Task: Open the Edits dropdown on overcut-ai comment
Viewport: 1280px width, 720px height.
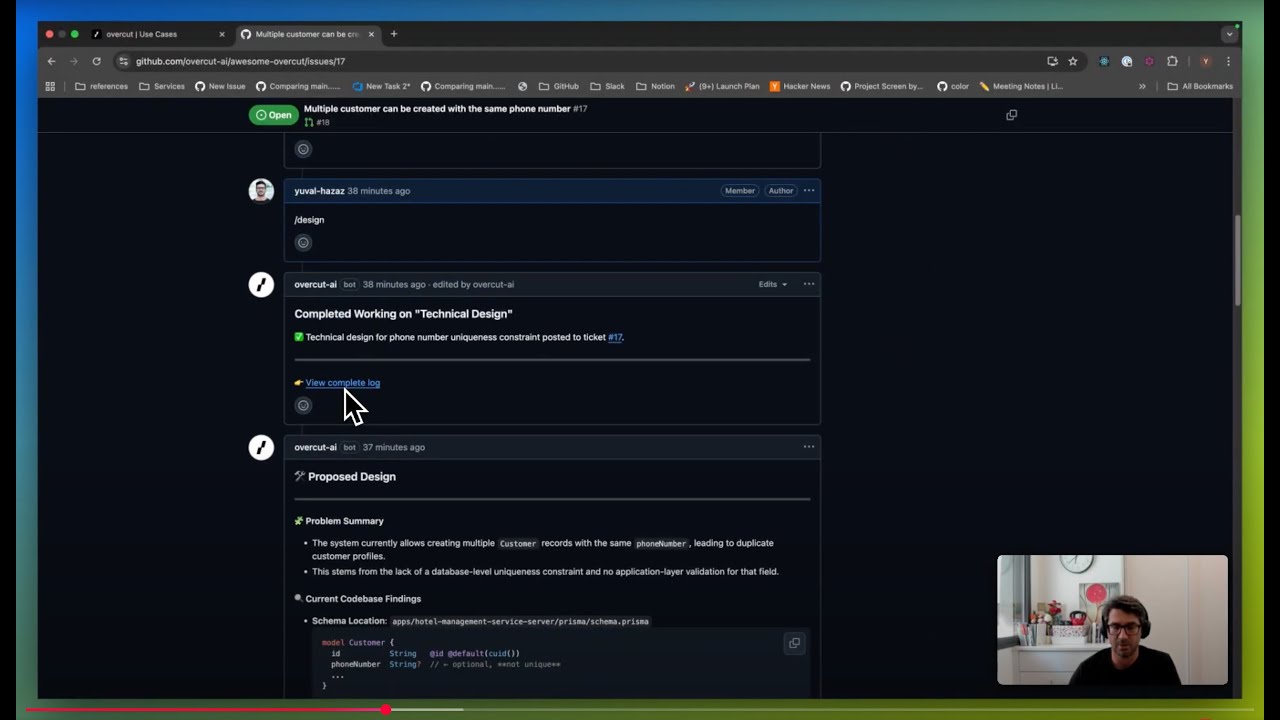Action: (x=770, y=284)
